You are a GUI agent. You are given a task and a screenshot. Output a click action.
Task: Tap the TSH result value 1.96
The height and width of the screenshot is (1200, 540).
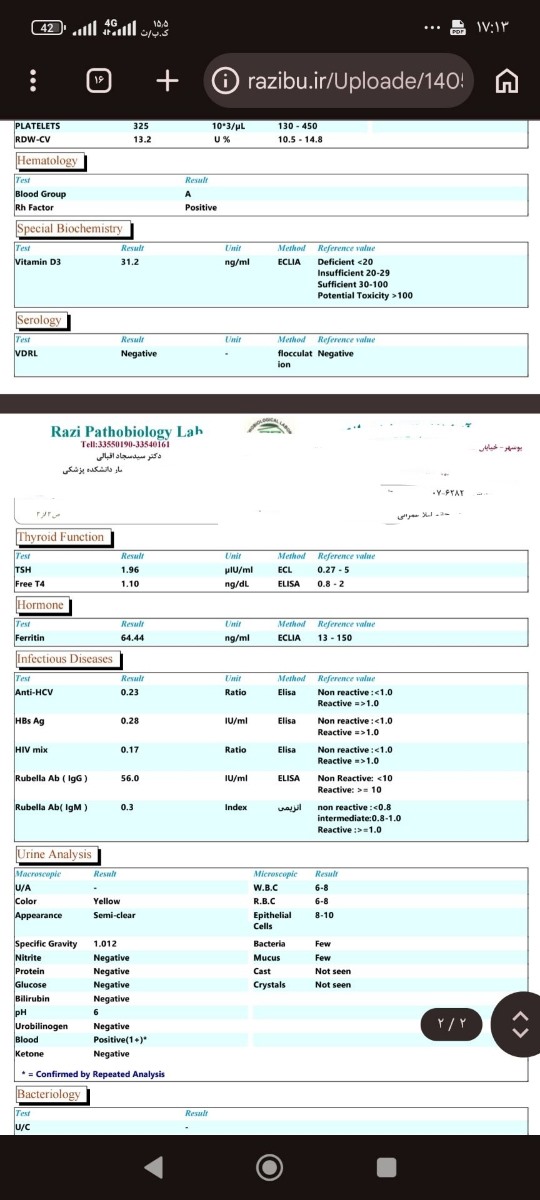129,569
